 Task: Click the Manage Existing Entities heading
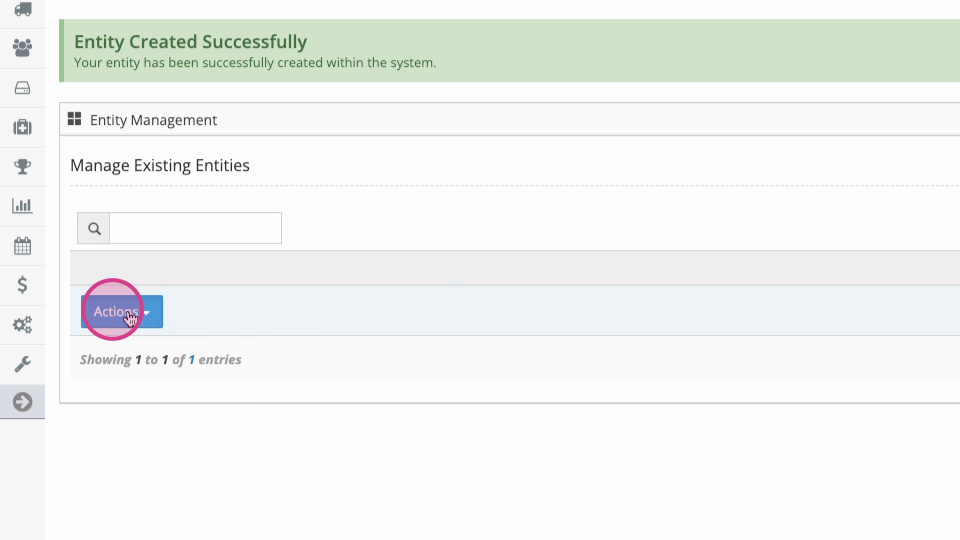tap(160, 165)
